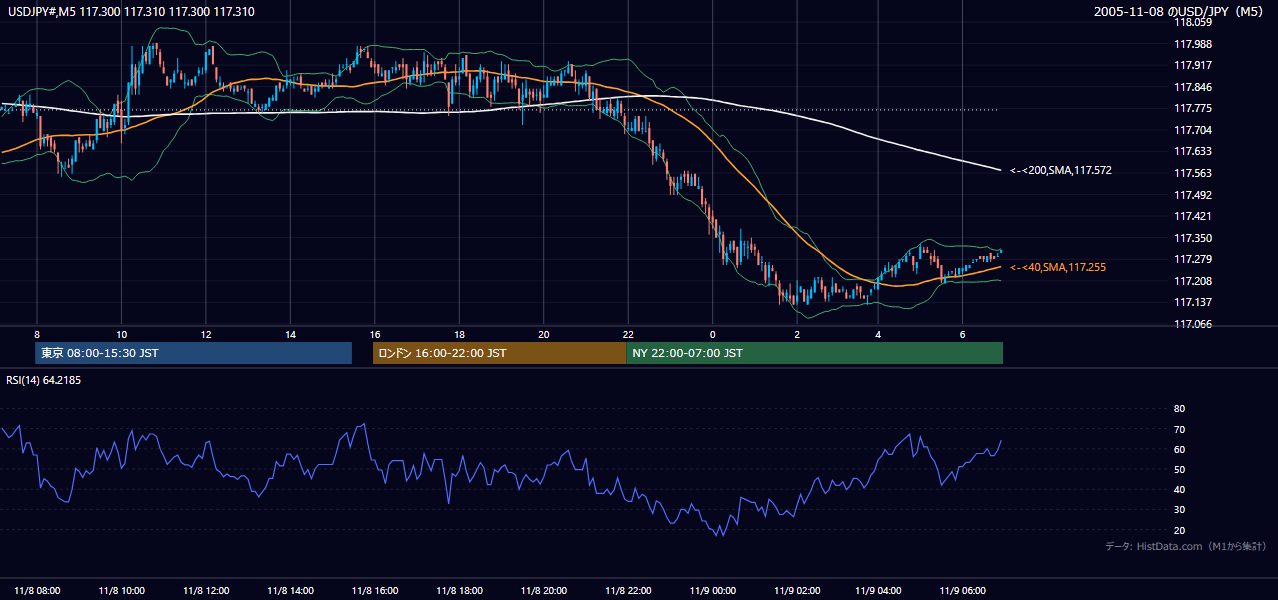Click the 11/8 14:00 time label
Image resolution: width=1278 pixels, height=600 pixels.
[x=289, y=590]
